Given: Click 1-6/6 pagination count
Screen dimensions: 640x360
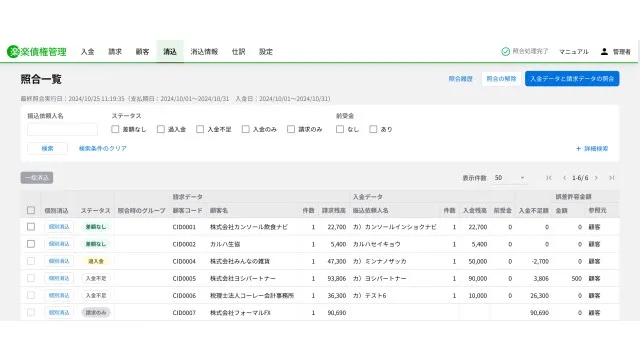Looking at the screenshot, I should (x=580, y=178).
